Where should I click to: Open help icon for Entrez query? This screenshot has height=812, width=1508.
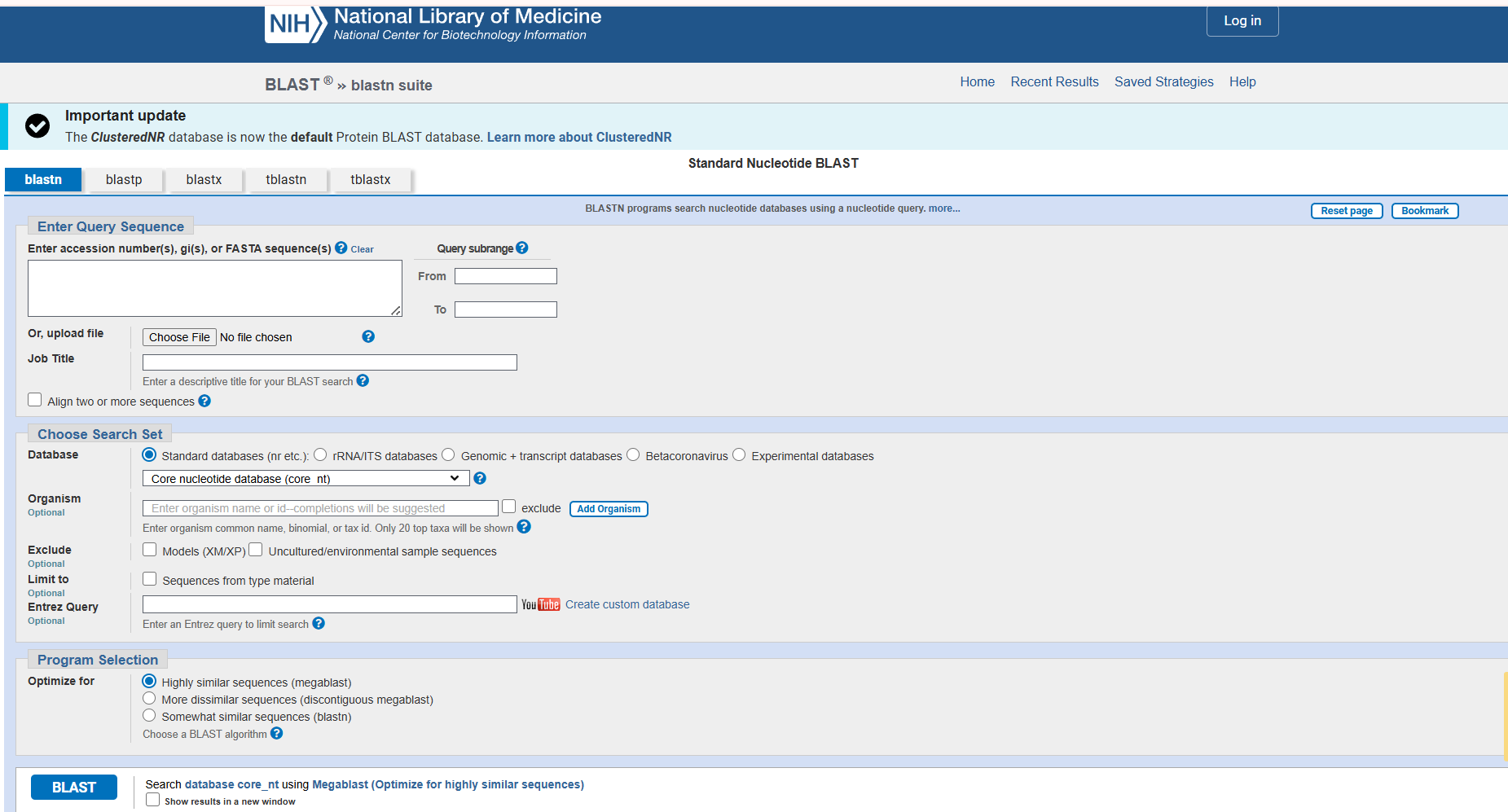coord(319,623)
